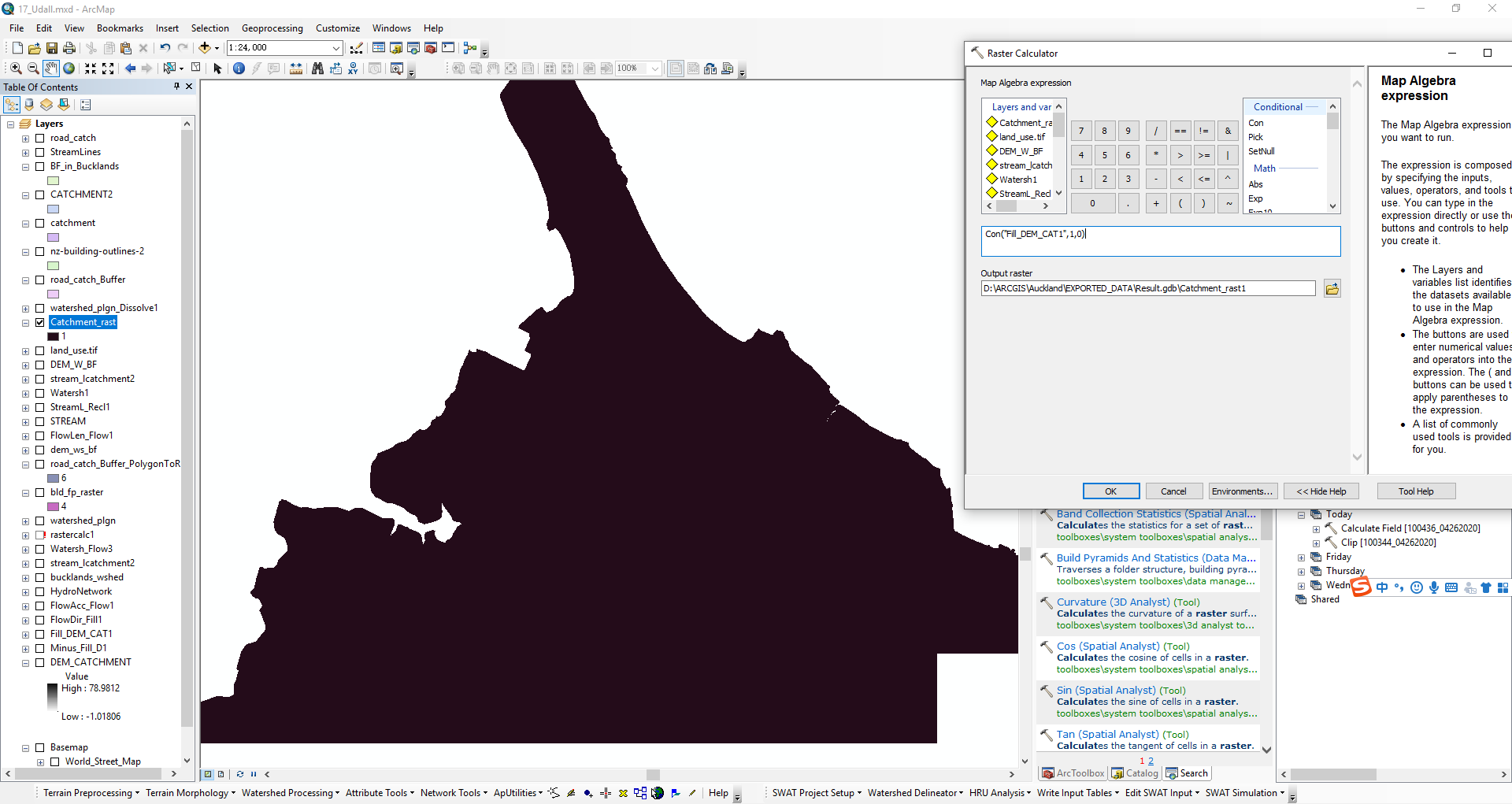Check the DEM_CATCHMENT layer
The width and height of the screenshot is (1512, 804).
point(39,662)
